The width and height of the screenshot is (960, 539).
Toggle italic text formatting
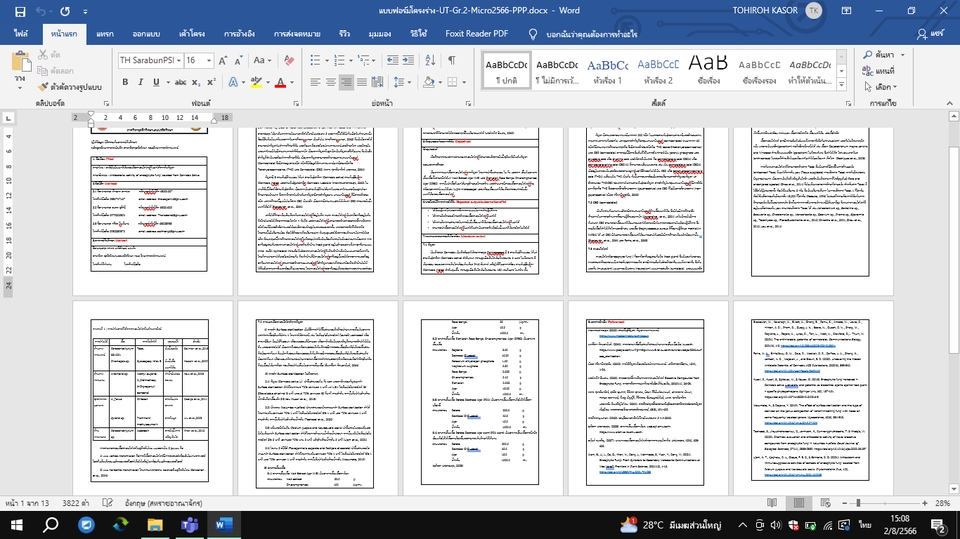tap(142, 82)
